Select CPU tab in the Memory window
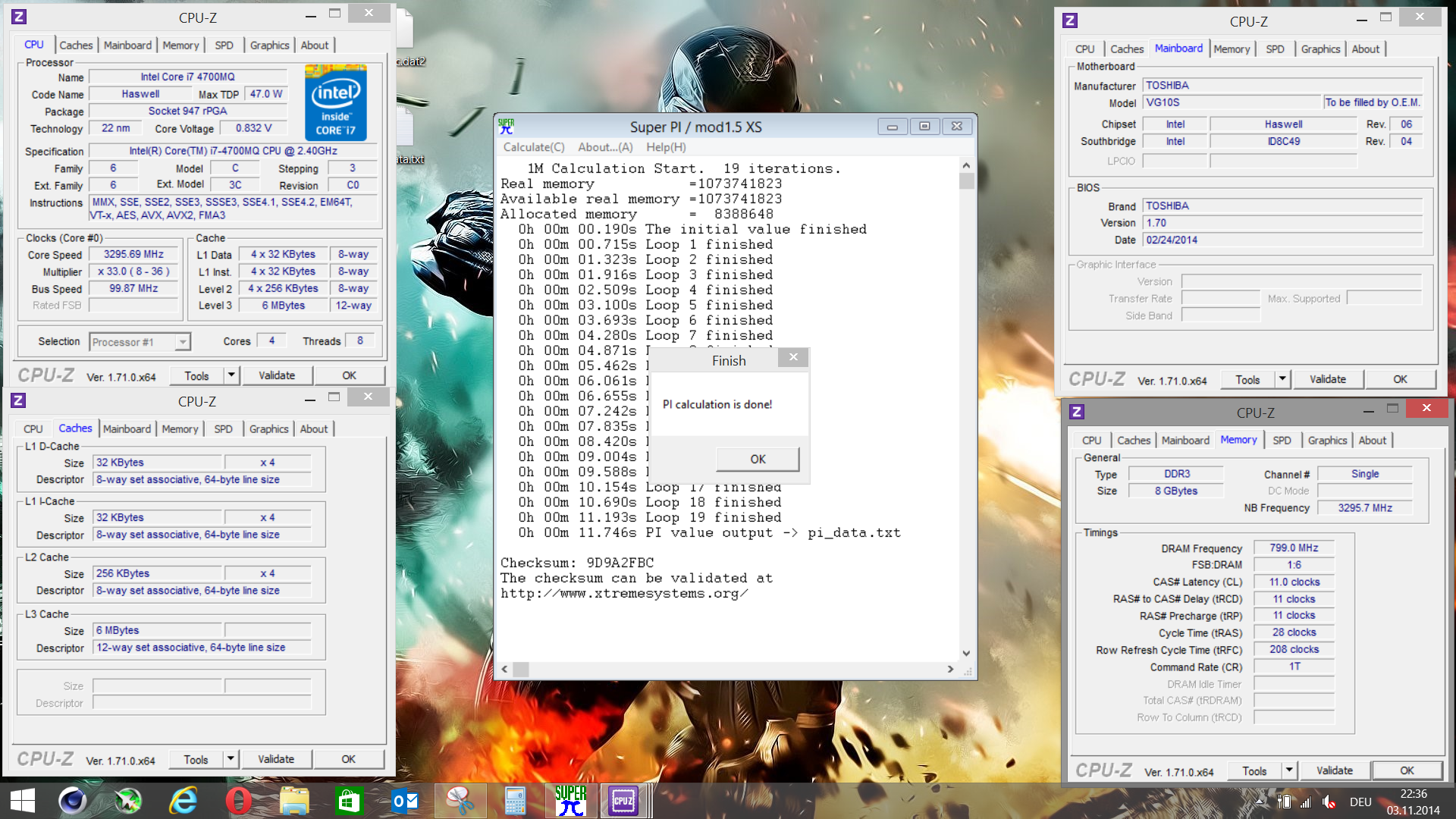This screenshot has height=819, width=1456. coord(1091,440)
